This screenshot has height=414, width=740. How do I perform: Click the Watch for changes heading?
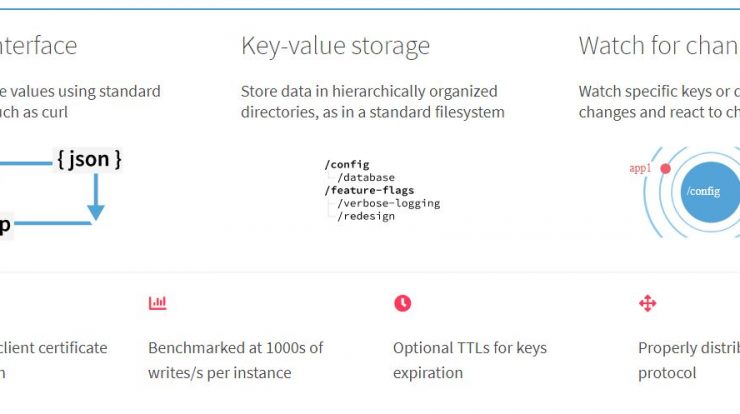pyautogui.click(x=659, y=45)
